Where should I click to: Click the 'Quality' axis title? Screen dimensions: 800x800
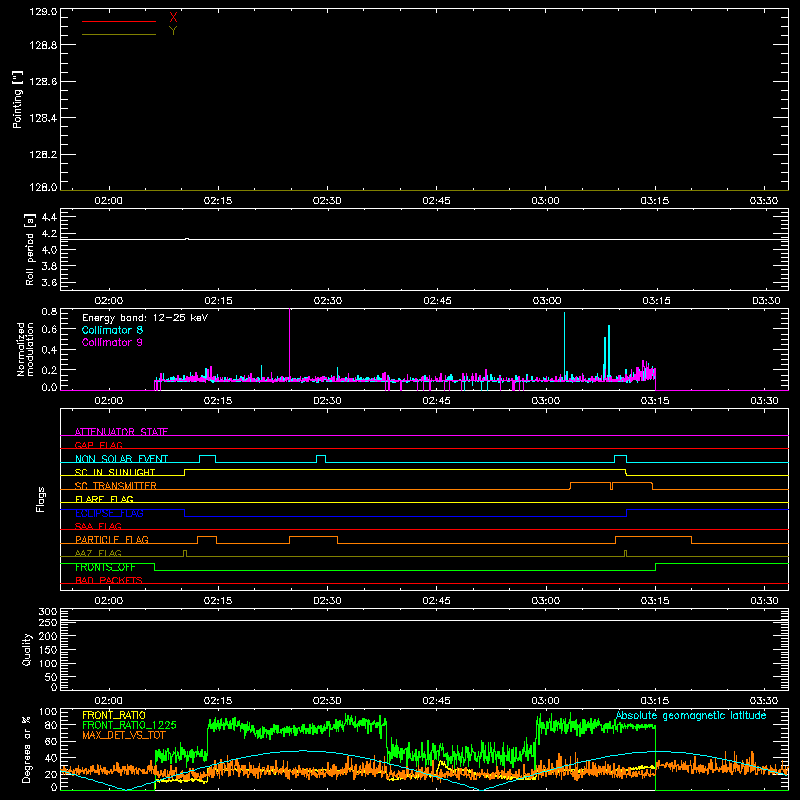coord(27,649)
